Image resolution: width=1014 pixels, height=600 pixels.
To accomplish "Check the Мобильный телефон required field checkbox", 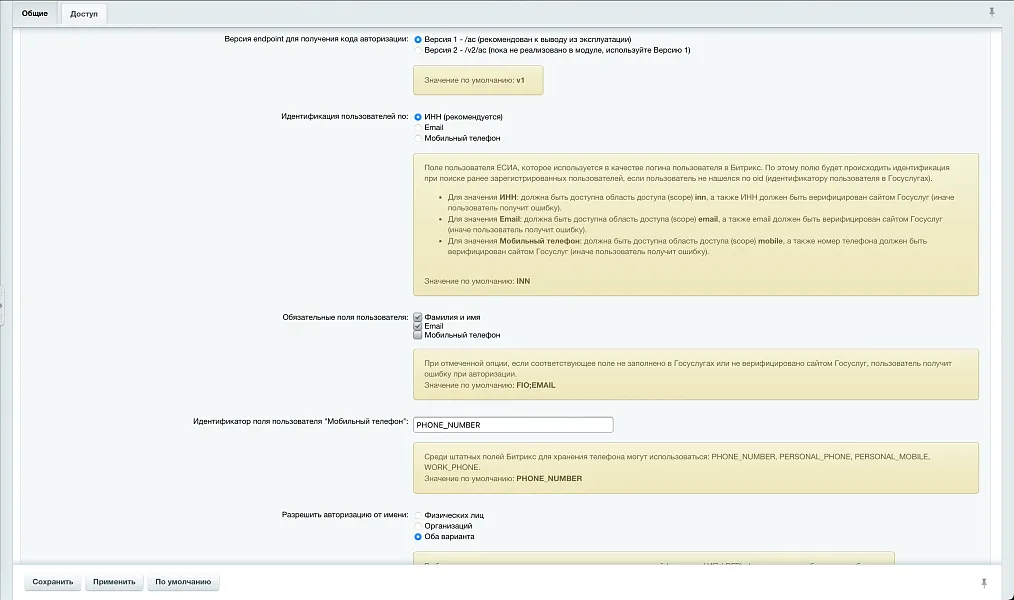I will point(416,335).
